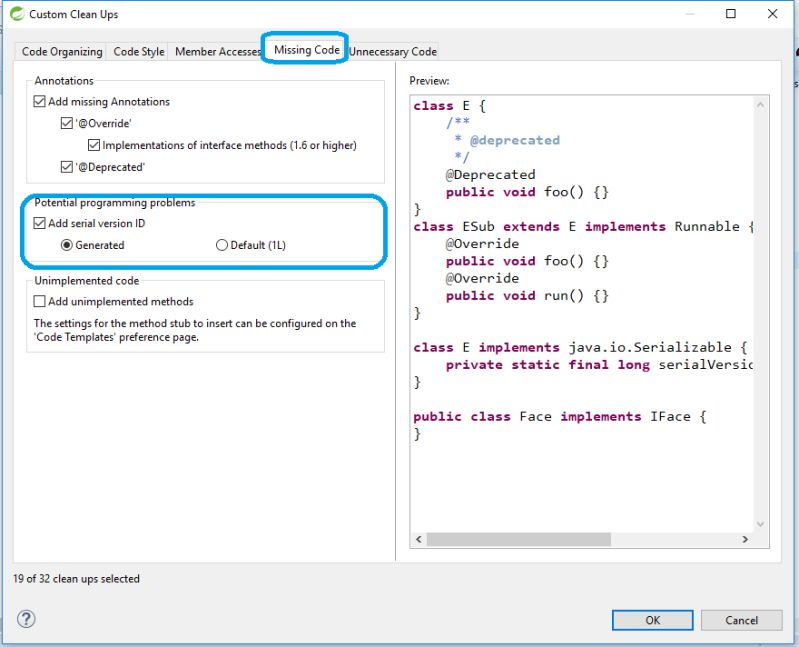Click 'private static final long' preview line
799x647 pixels.
(599, 365)
